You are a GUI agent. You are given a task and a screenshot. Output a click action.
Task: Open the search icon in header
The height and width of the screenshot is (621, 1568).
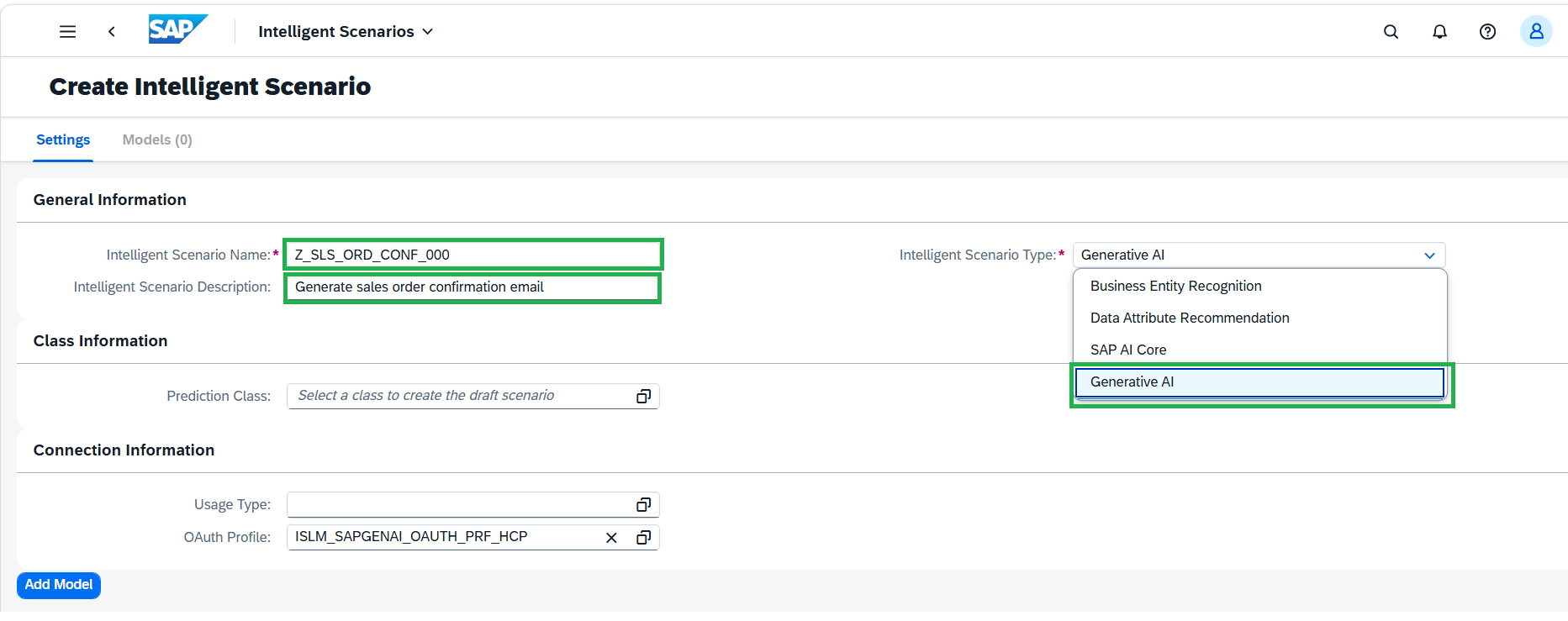pyautogui.click(x=1391, y=31)
